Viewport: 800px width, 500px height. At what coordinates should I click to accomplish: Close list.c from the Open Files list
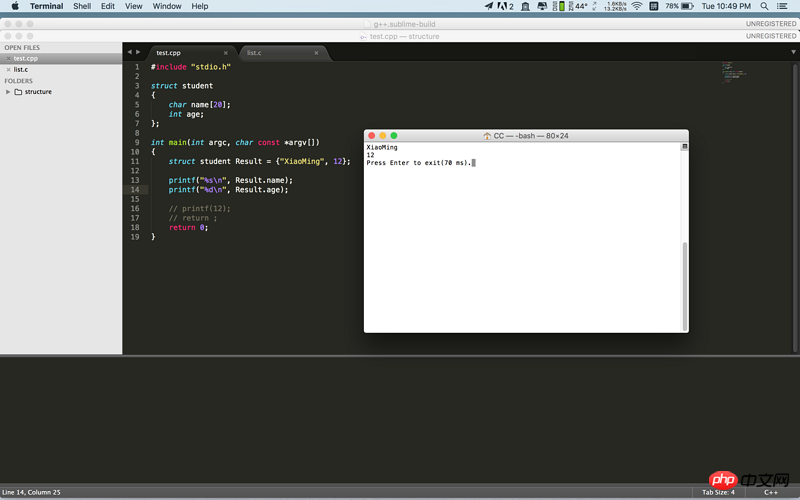[x=8, y=69]
